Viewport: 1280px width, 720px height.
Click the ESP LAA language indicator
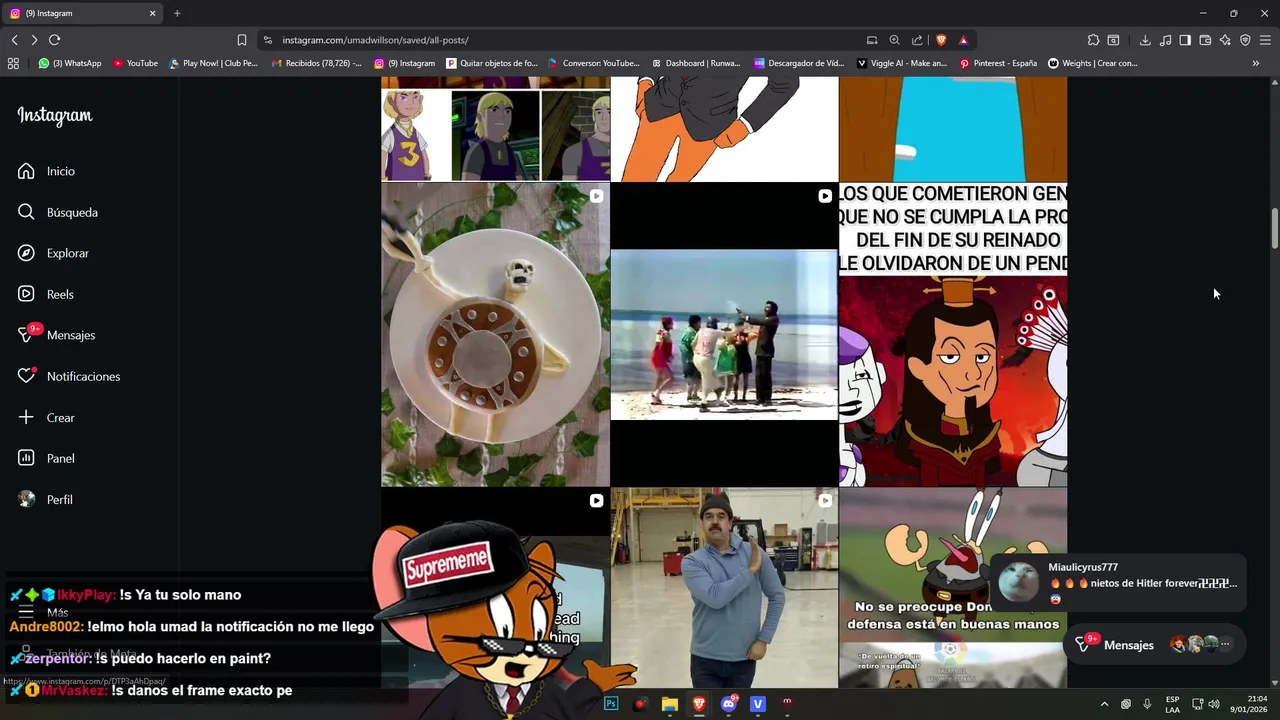[x=1172, y=704]
